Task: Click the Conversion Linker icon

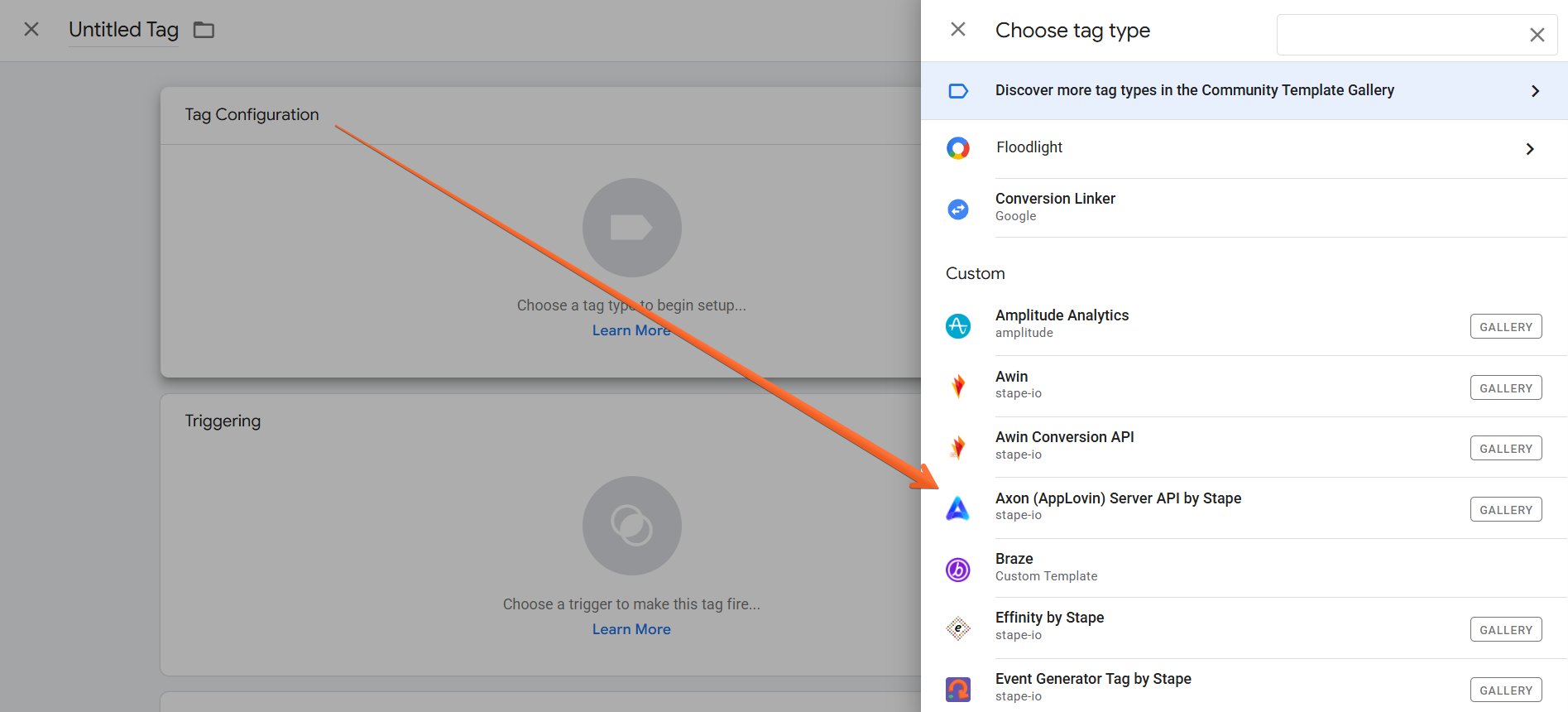Action: [x=958, y=209]
